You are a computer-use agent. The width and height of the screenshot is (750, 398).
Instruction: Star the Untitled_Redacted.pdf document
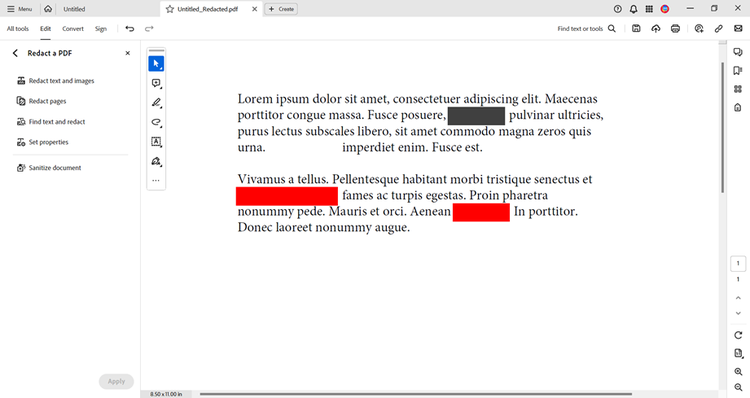[169, 9]
